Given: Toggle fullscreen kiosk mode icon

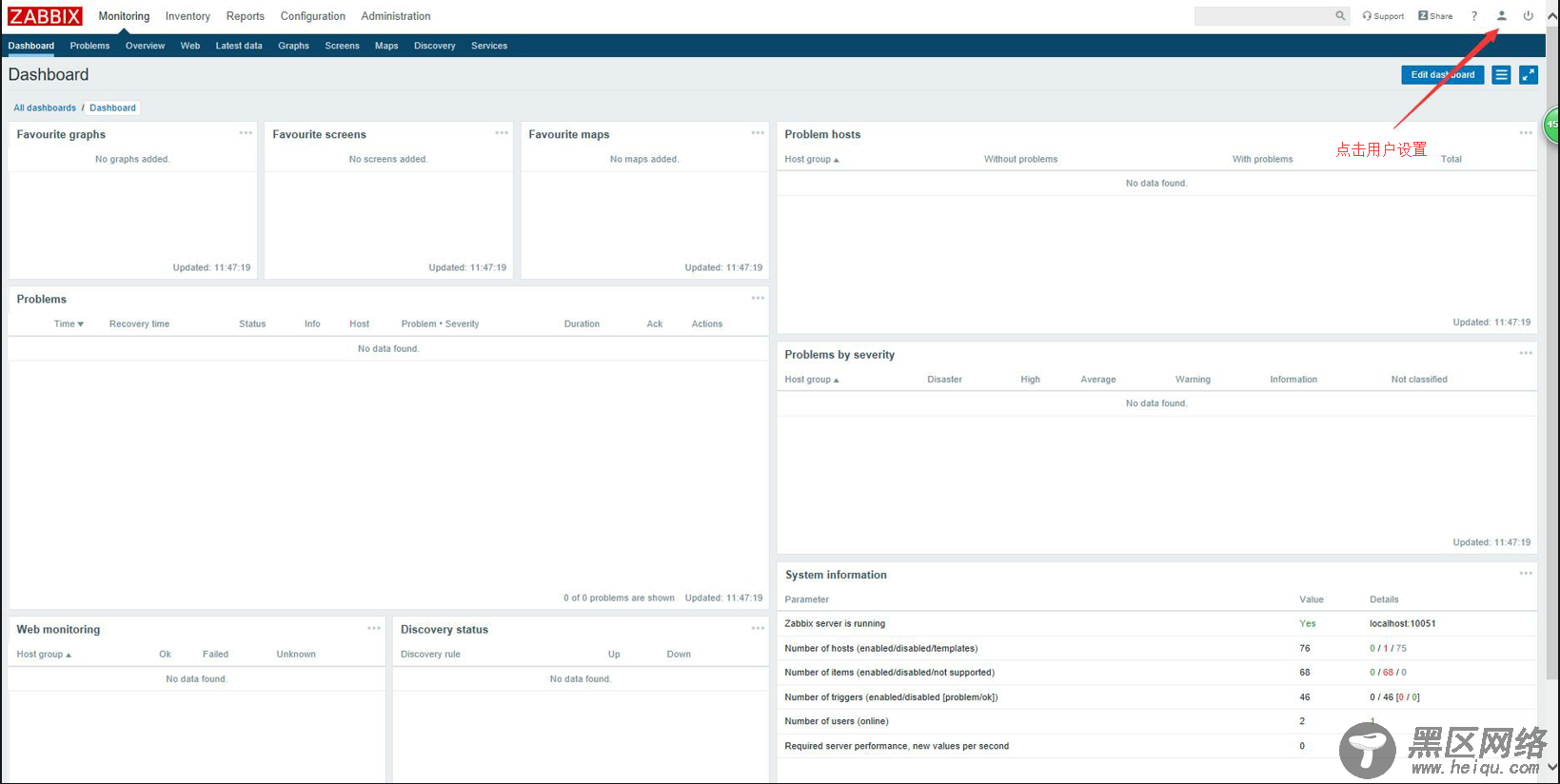Looking at the screenshot, I should tap(1529, 75).
